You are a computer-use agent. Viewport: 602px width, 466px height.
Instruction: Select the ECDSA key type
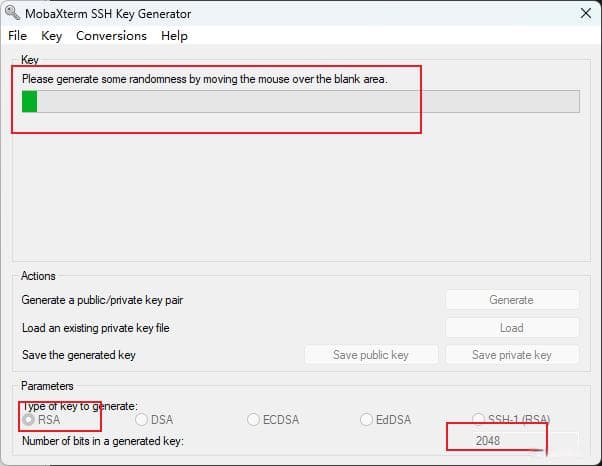273,420
